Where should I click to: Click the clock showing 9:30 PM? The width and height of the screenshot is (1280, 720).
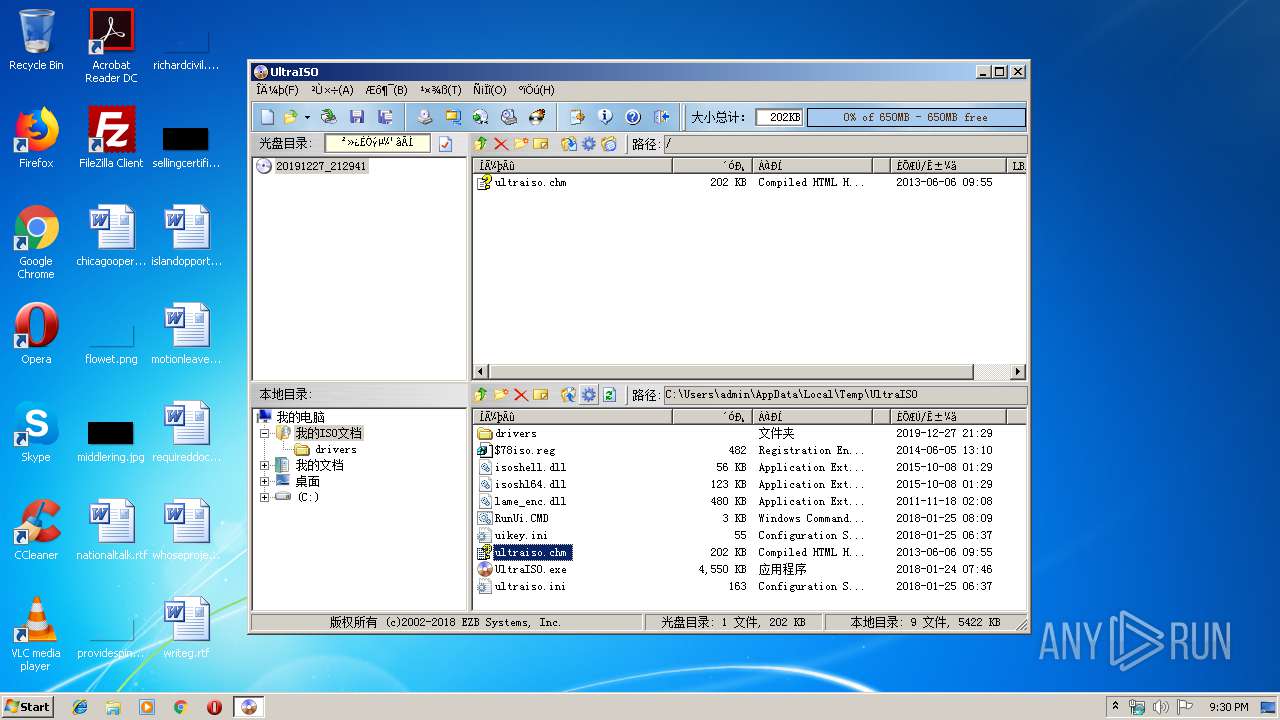tap(1228, 707)
